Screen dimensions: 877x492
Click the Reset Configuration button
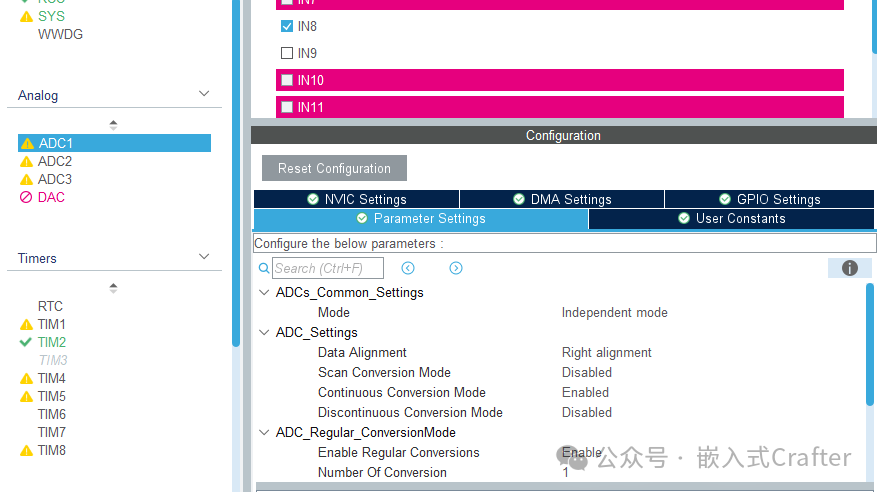(x=334, y=168)
